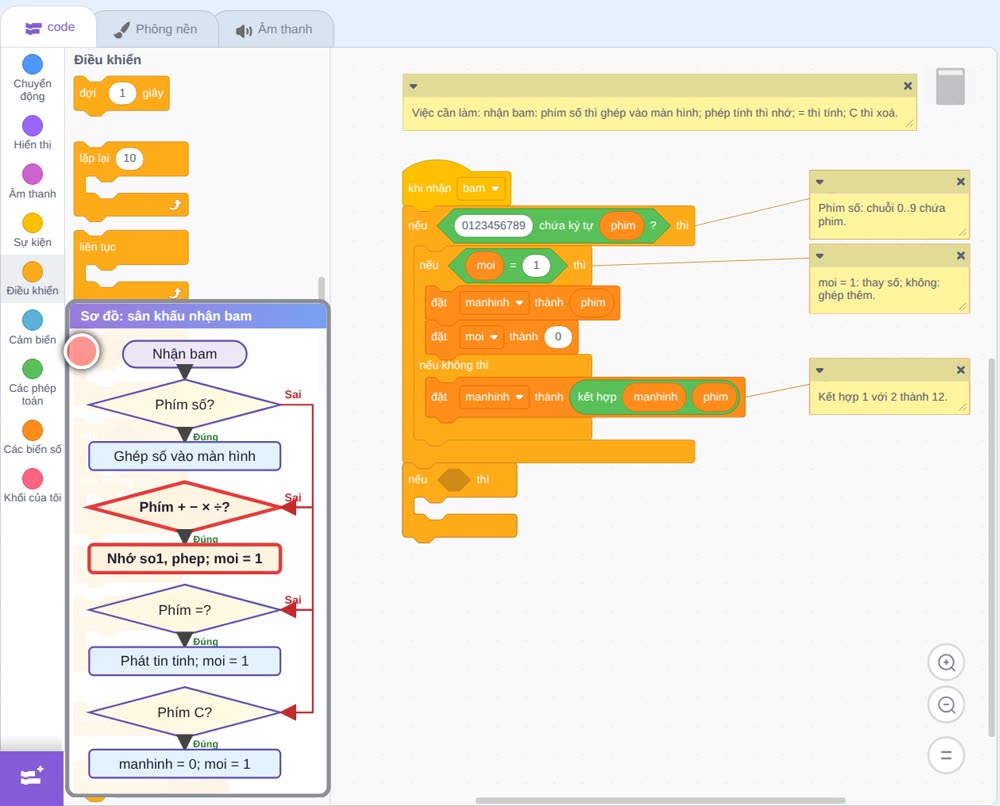Select the Các biến số category
The image size is (1000, 806).
pyautogui.click(x=32, y=437)
